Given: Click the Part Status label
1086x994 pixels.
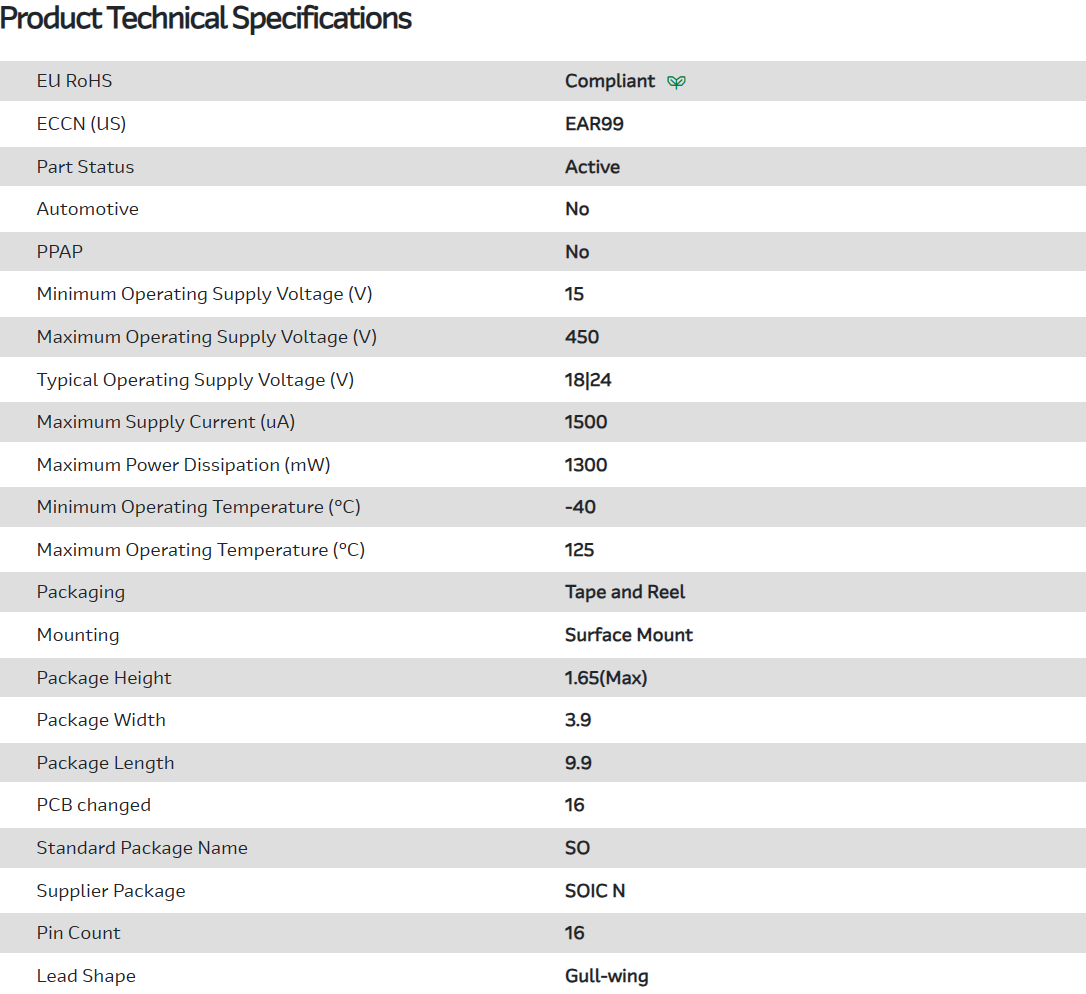Looking at the screenshot, I should click(85, 167).
